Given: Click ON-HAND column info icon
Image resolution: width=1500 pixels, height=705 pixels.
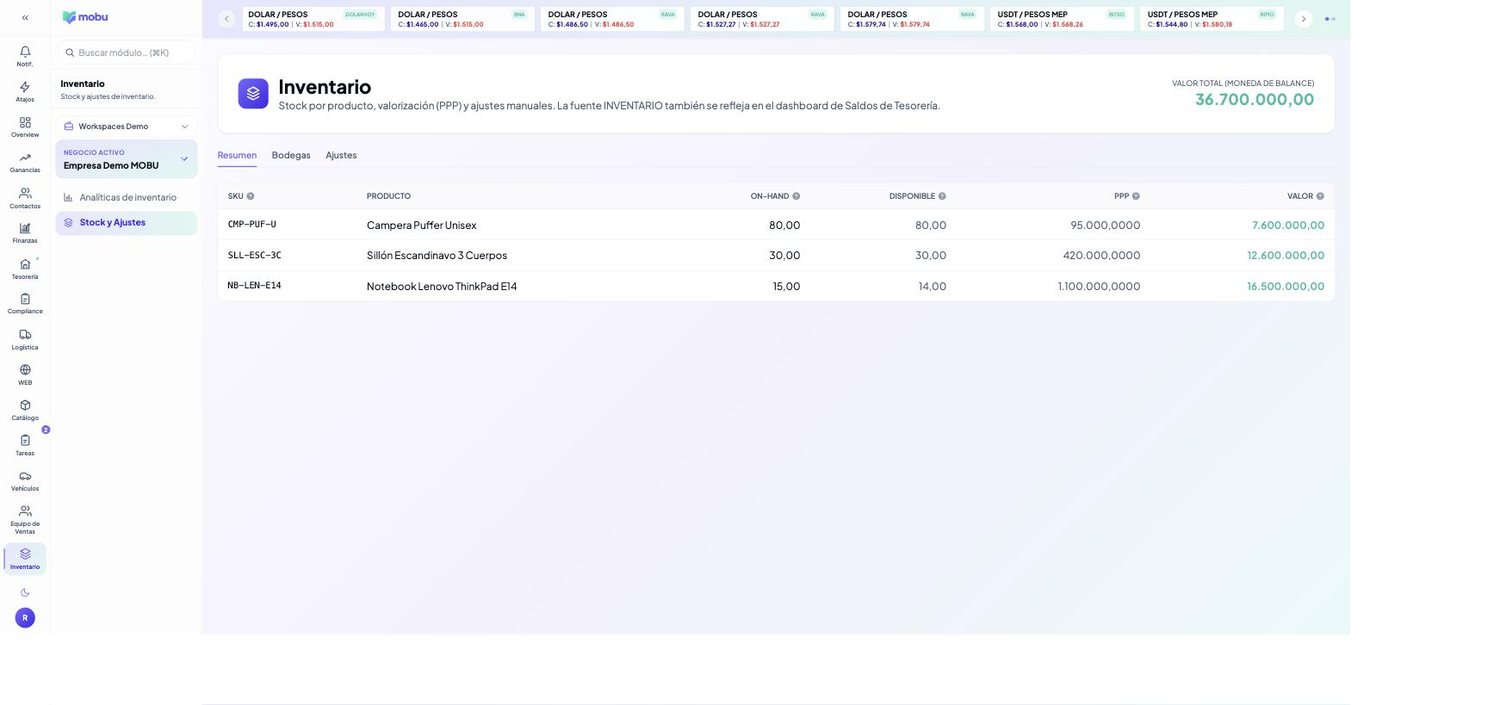Looking at the screenshot, I should point(797,196).
